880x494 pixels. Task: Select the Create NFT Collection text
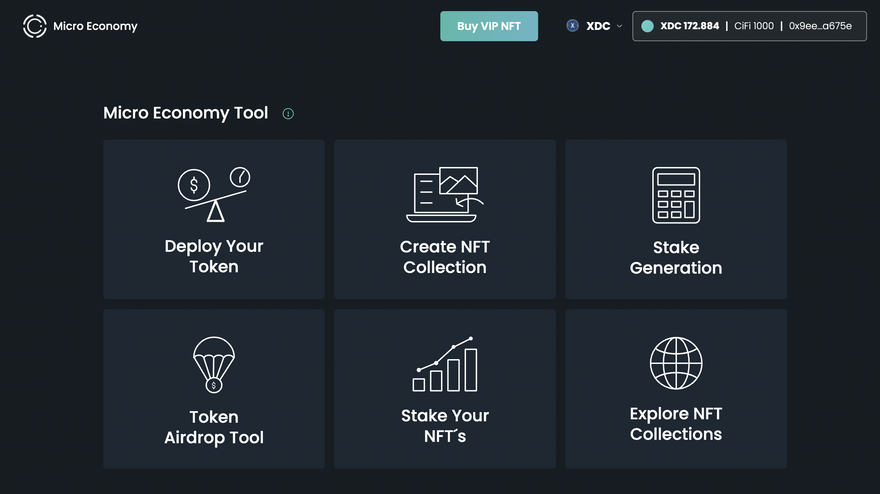point(445,257)
